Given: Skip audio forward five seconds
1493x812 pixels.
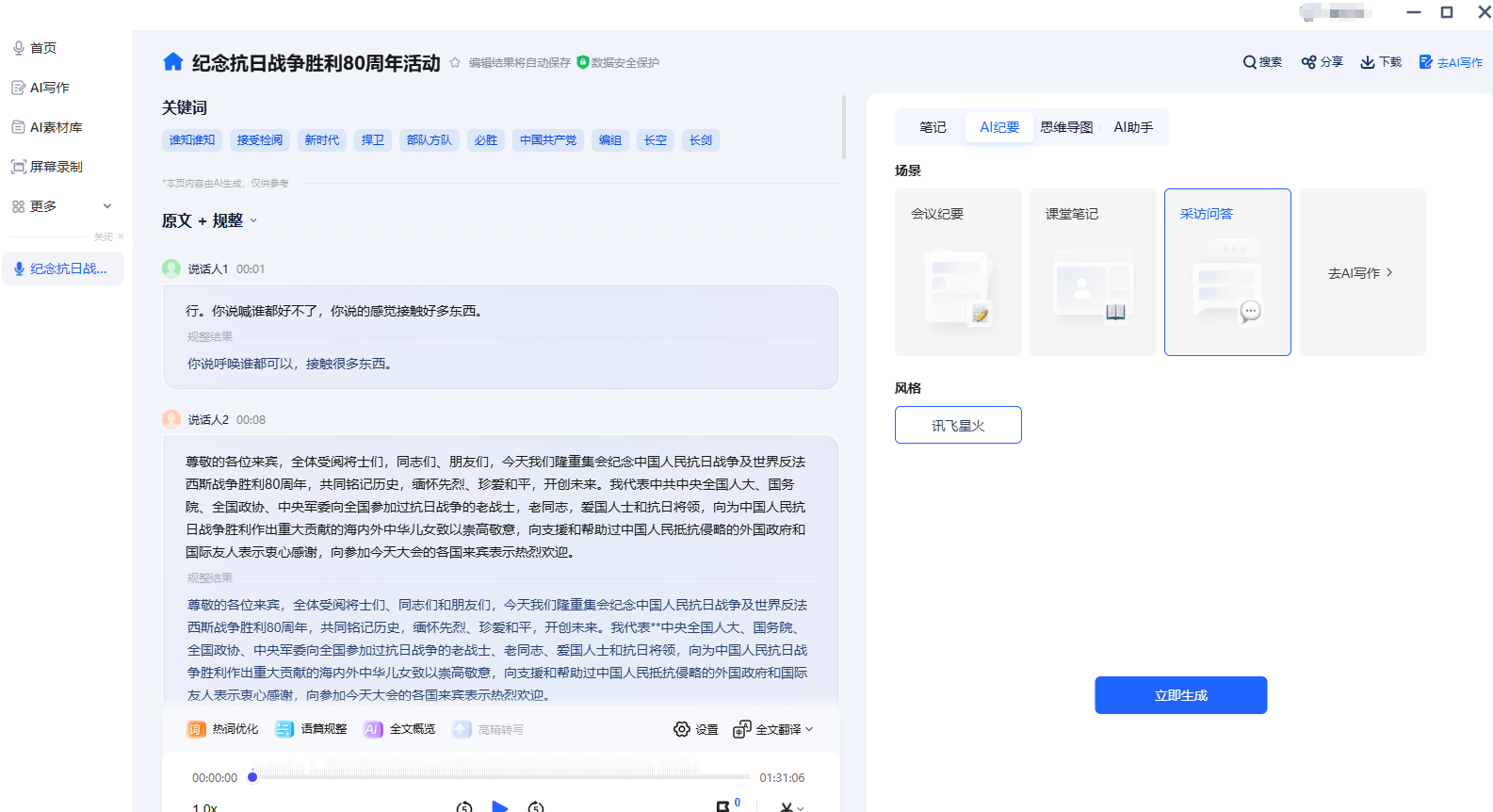Looking at the screenshot, I should coord(536,807).
